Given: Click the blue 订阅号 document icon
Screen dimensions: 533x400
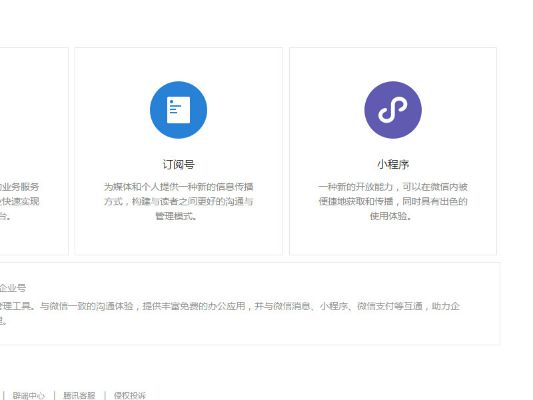Looking at the screenshot, I should coord(178,110).
